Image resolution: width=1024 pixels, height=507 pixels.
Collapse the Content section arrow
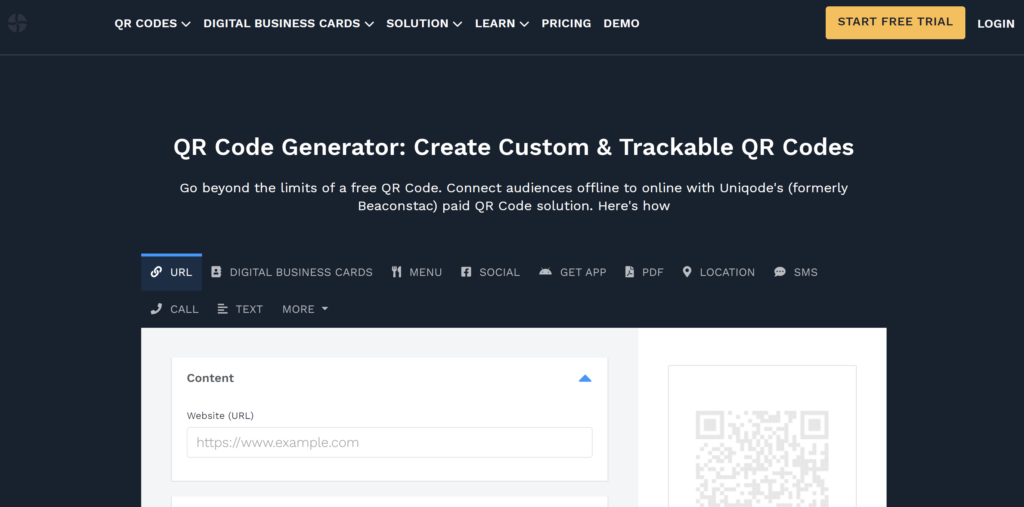585,378
